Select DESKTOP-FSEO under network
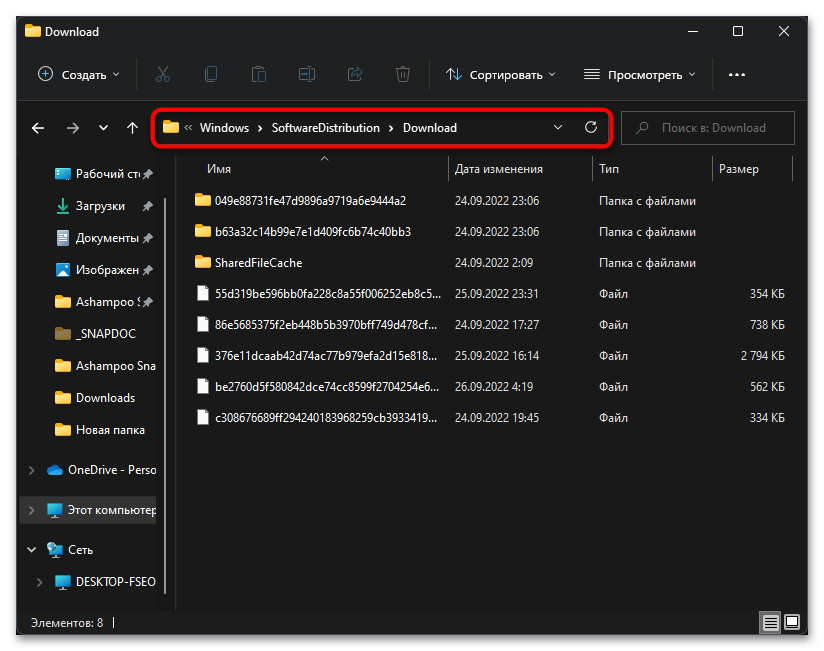The width and height of the screenshot is (824, 651). click(x=105, y=582)
